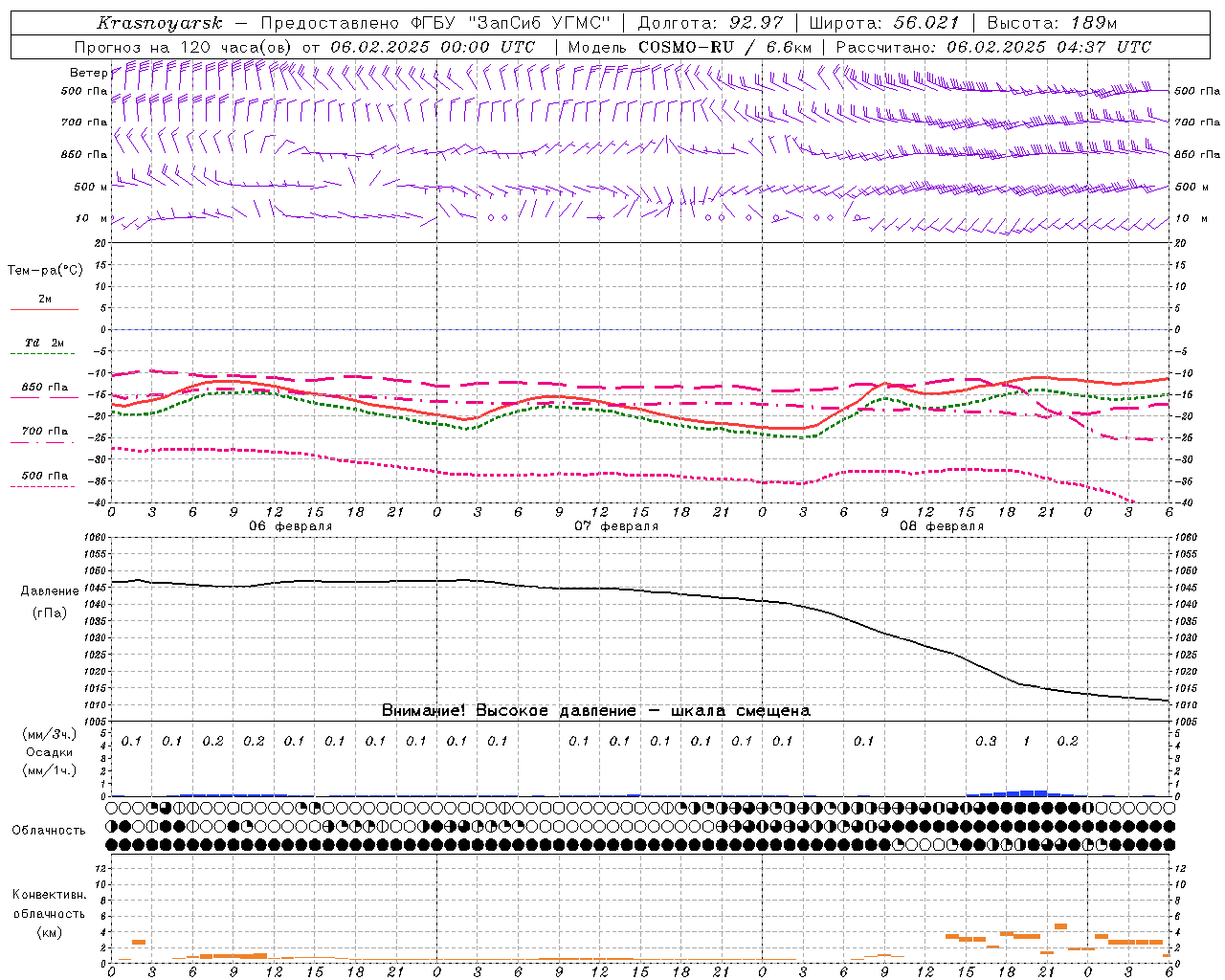Viewport: 1225px width, 980px height.
Task: Click the Прогноз на 120 часа(ов) text
Action: pyautogui.click(x=184, y=47)
